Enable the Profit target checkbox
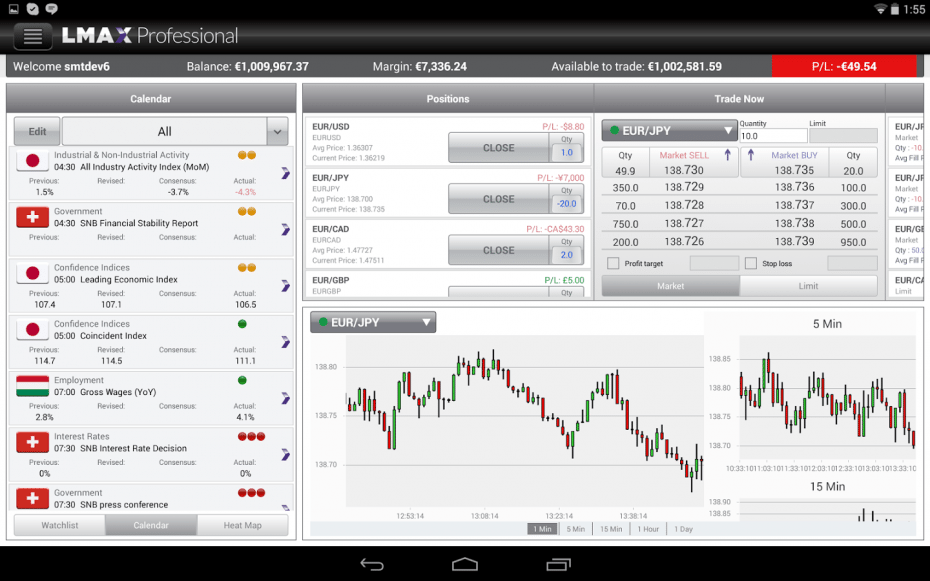This screenshot has height=581, width=930. pyautogui.click(x=613, y=264)
